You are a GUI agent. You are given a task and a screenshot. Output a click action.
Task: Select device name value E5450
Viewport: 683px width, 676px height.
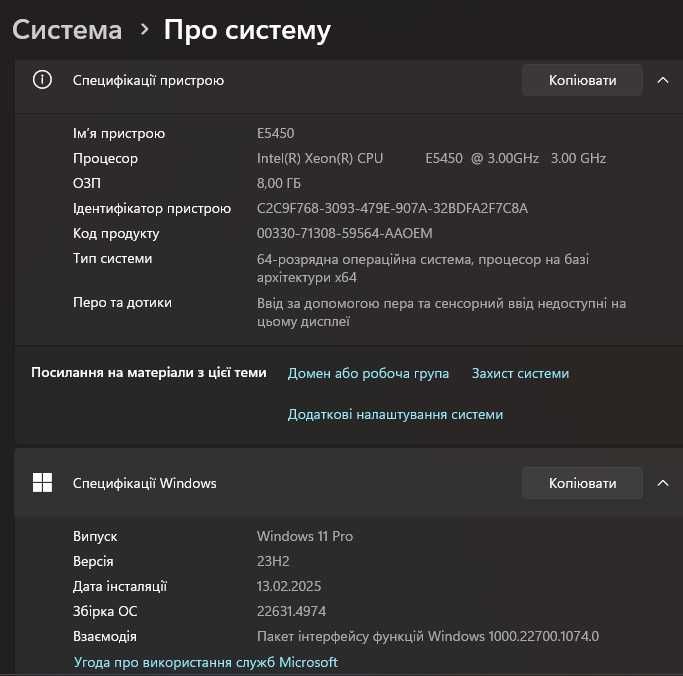click(x=275, y=133)
